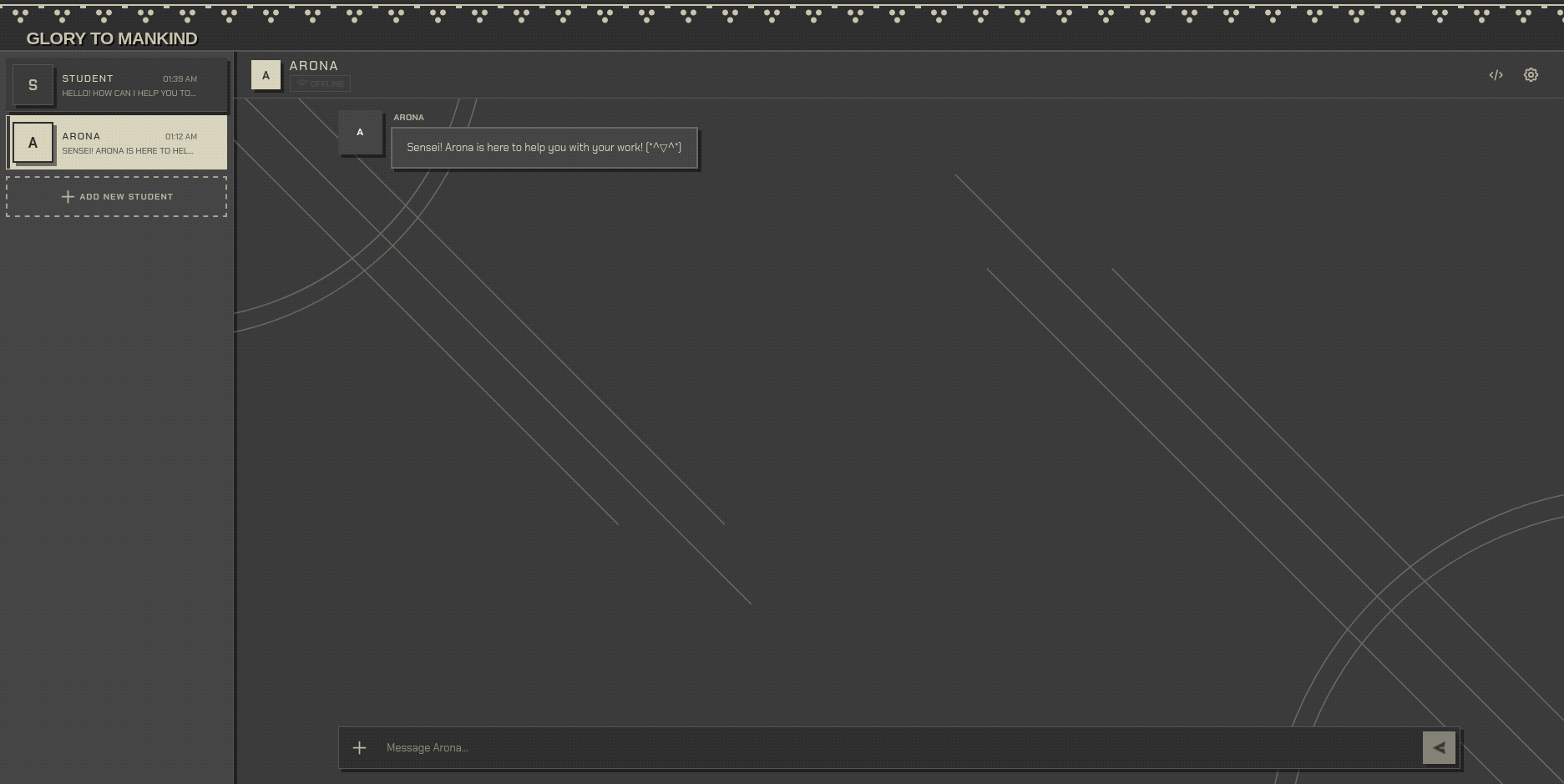Click the Arona avatar in the chat header
This screenshot has height=784, width=1564.
point(266,75)
